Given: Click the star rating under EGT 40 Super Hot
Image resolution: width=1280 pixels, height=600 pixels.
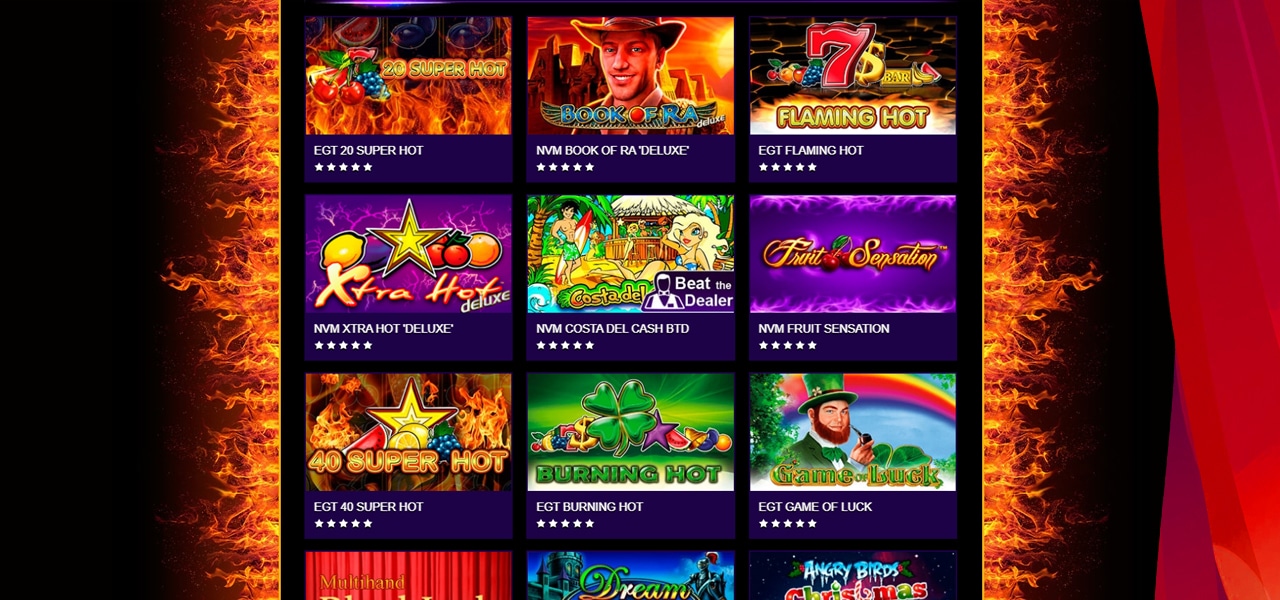Looking at the screenshot, I should [x=343, y=523].
